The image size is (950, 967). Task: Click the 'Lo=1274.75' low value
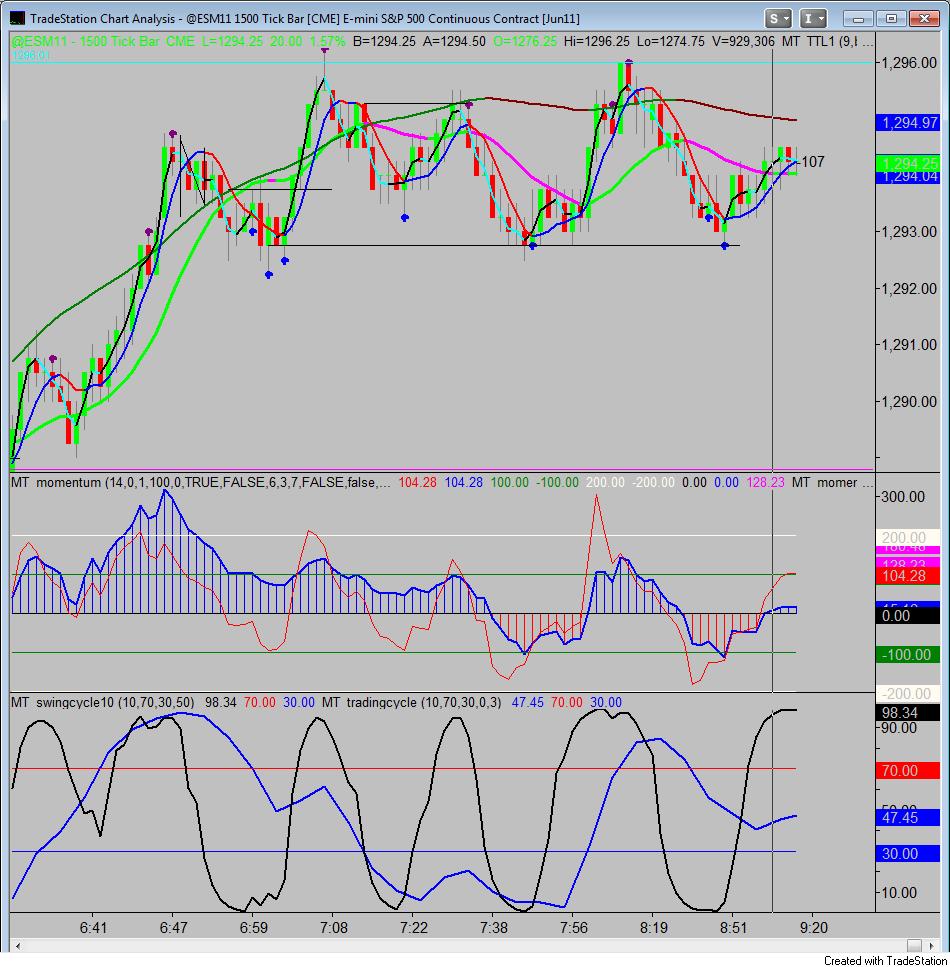(x=671, y=41)
